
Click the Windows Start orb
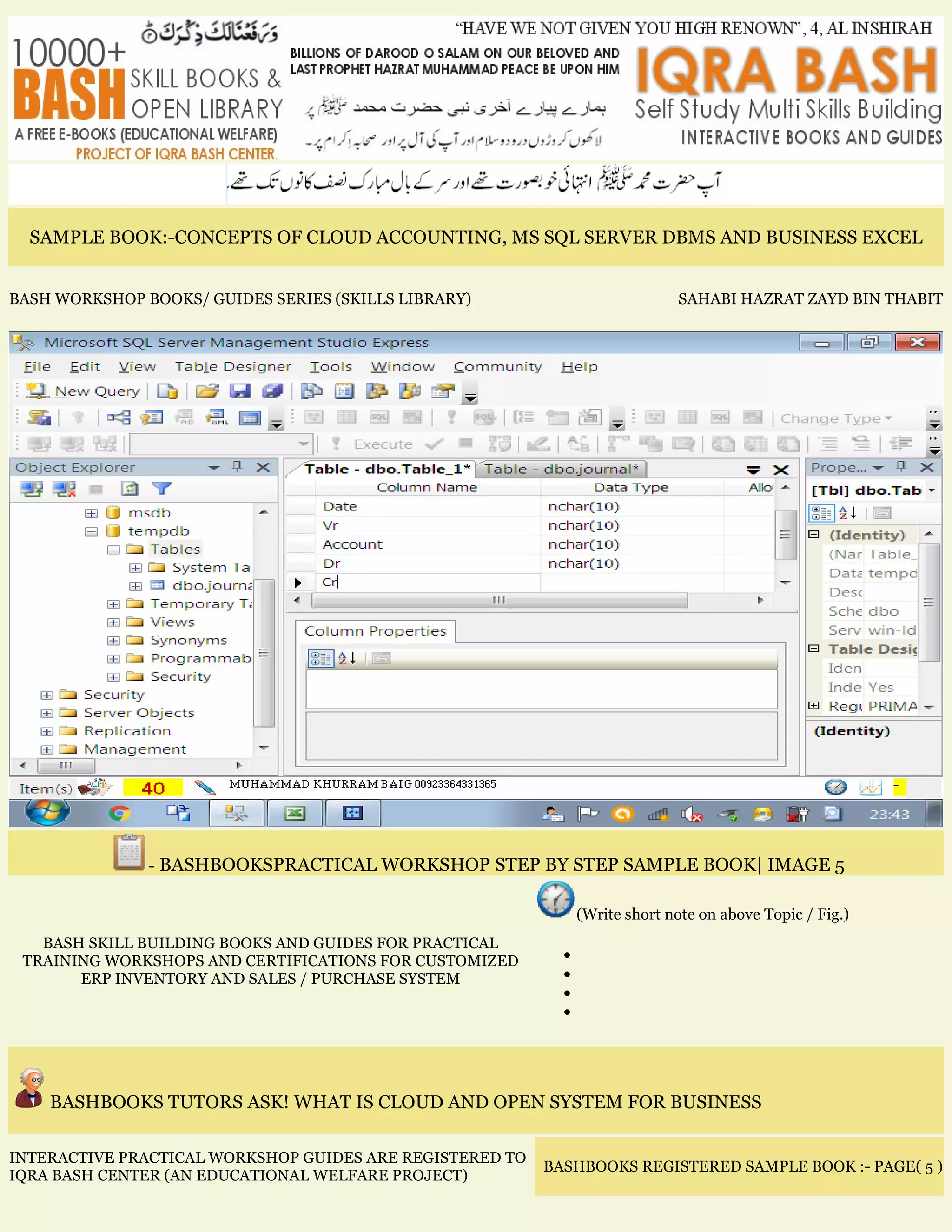click(x=47, y=813)
